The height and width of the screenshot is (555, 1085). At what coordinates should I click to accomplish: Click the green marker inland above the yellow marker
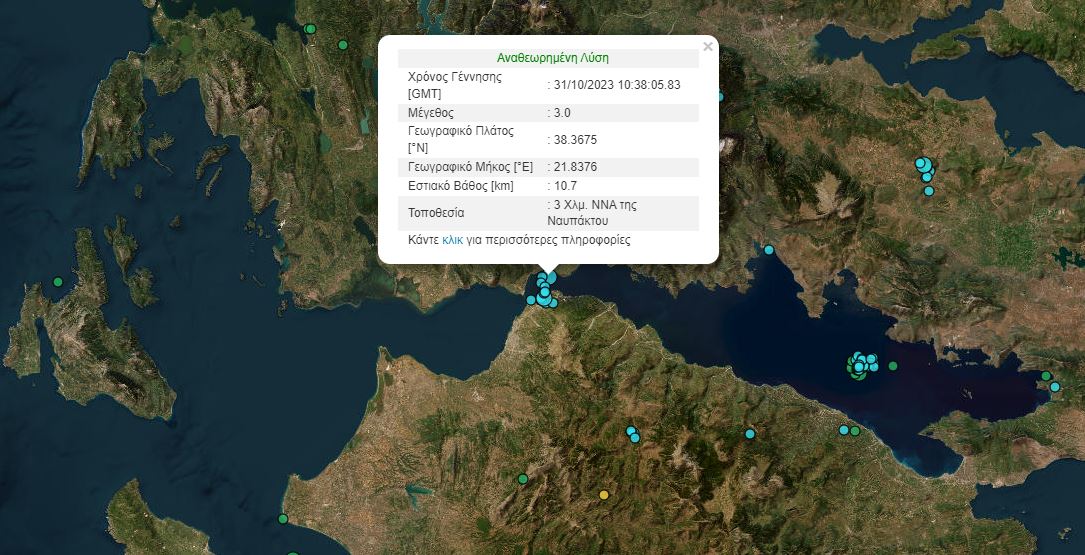pyautogui.click(x=523, y=479)
